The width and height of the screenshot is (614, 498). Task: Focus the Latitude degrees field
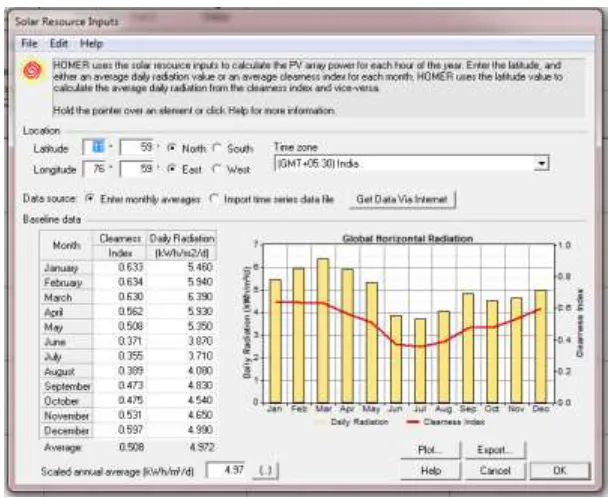(94, 148)
